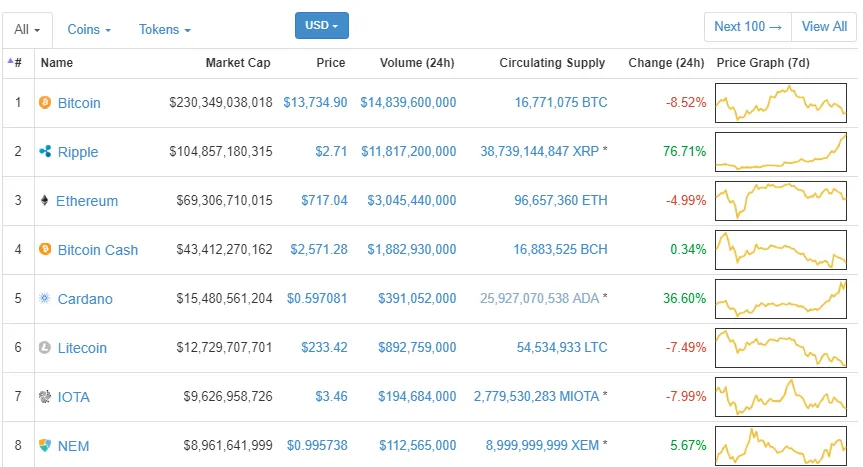Click Ripple price $2.71
Image resolution: width=863 pixels, height=467 pixels.
coord(331,151)
